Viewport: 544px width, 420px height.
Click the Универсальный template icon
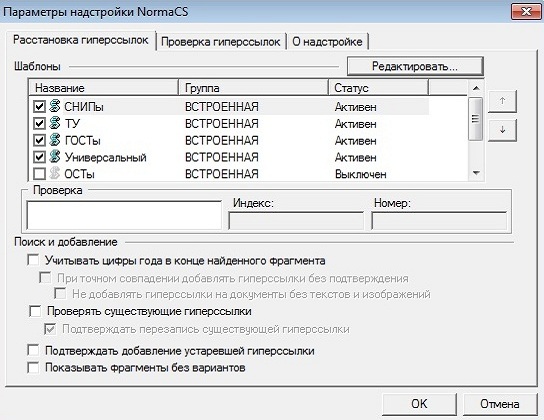54,156
